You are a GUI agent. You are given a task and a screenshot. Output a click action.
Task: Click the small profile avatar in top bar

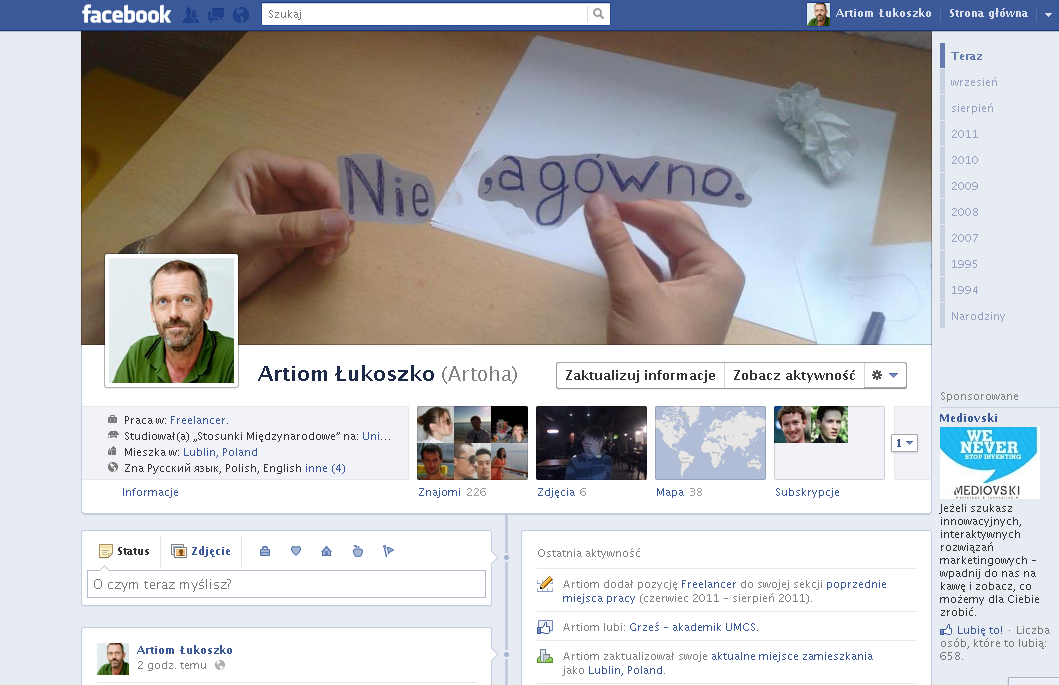pyautogui.click(x=818, y=14)
